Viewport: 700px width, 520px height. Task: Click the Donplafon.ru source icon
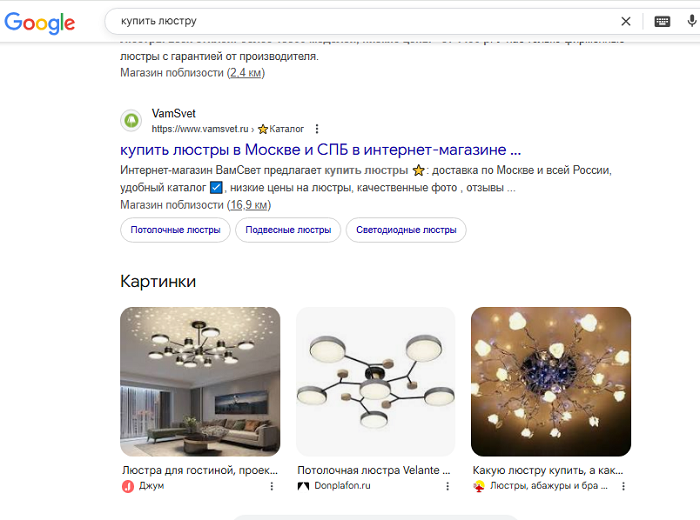click(x=303, y=486)
